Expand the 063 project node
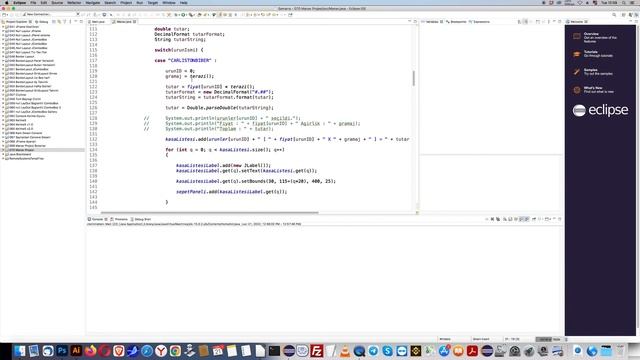The width and height of the screenshot is (640, 360). coord(3,120)
